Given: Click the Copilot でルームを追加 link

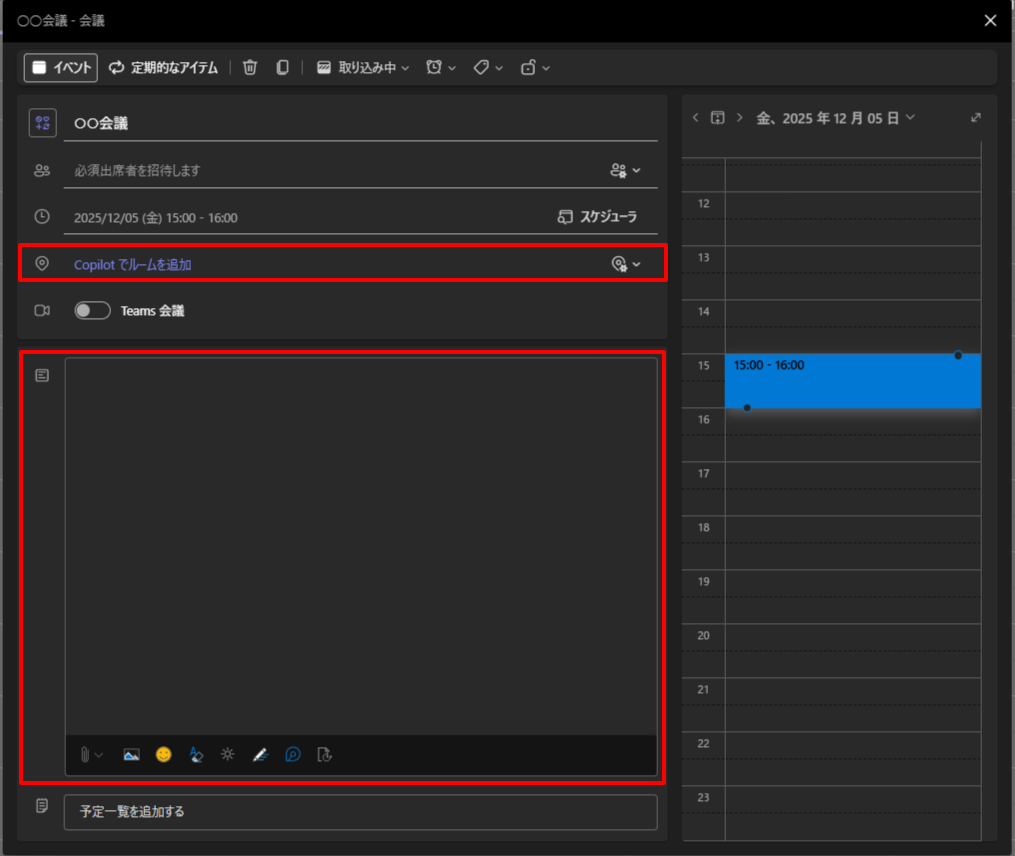Looking at the screenshot, I should 132,265.
